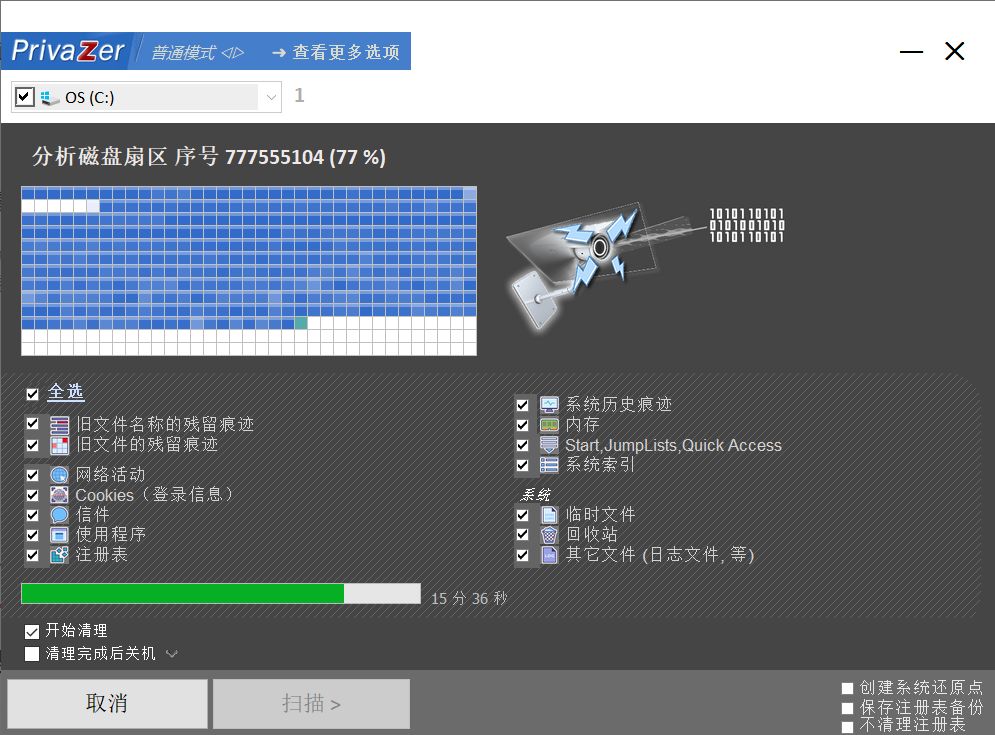Click the Cookies icon
Viewport: 995px width, 735px height.
[x=59, y=495]
